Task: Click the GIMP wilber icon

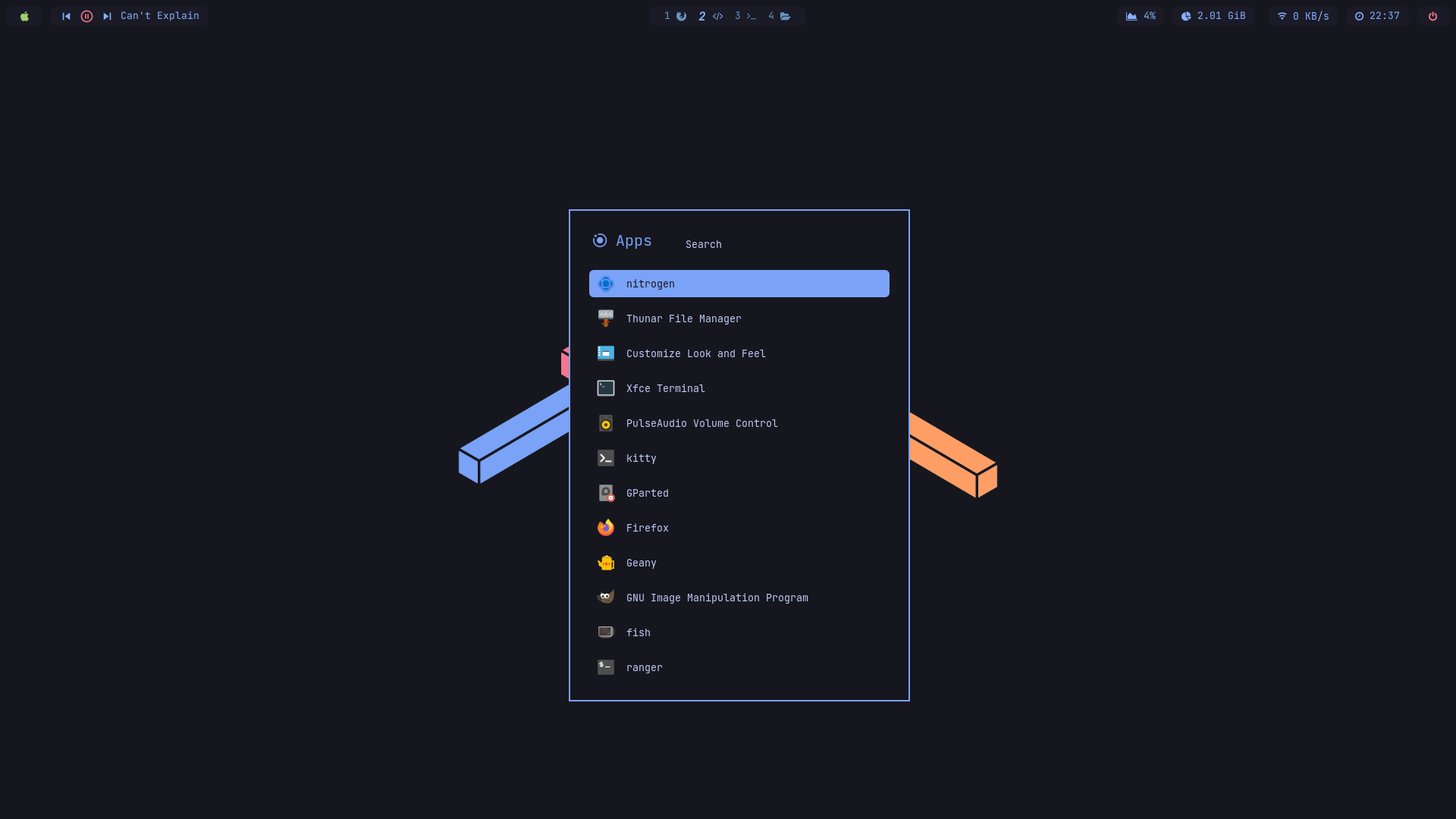Action: 605,597
